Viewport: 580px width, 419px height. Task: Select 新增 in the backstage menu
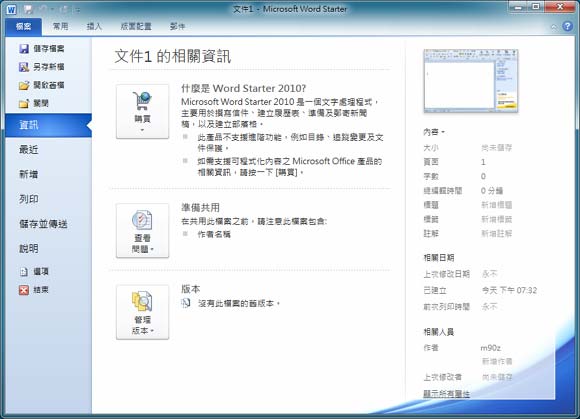(29, 174)
